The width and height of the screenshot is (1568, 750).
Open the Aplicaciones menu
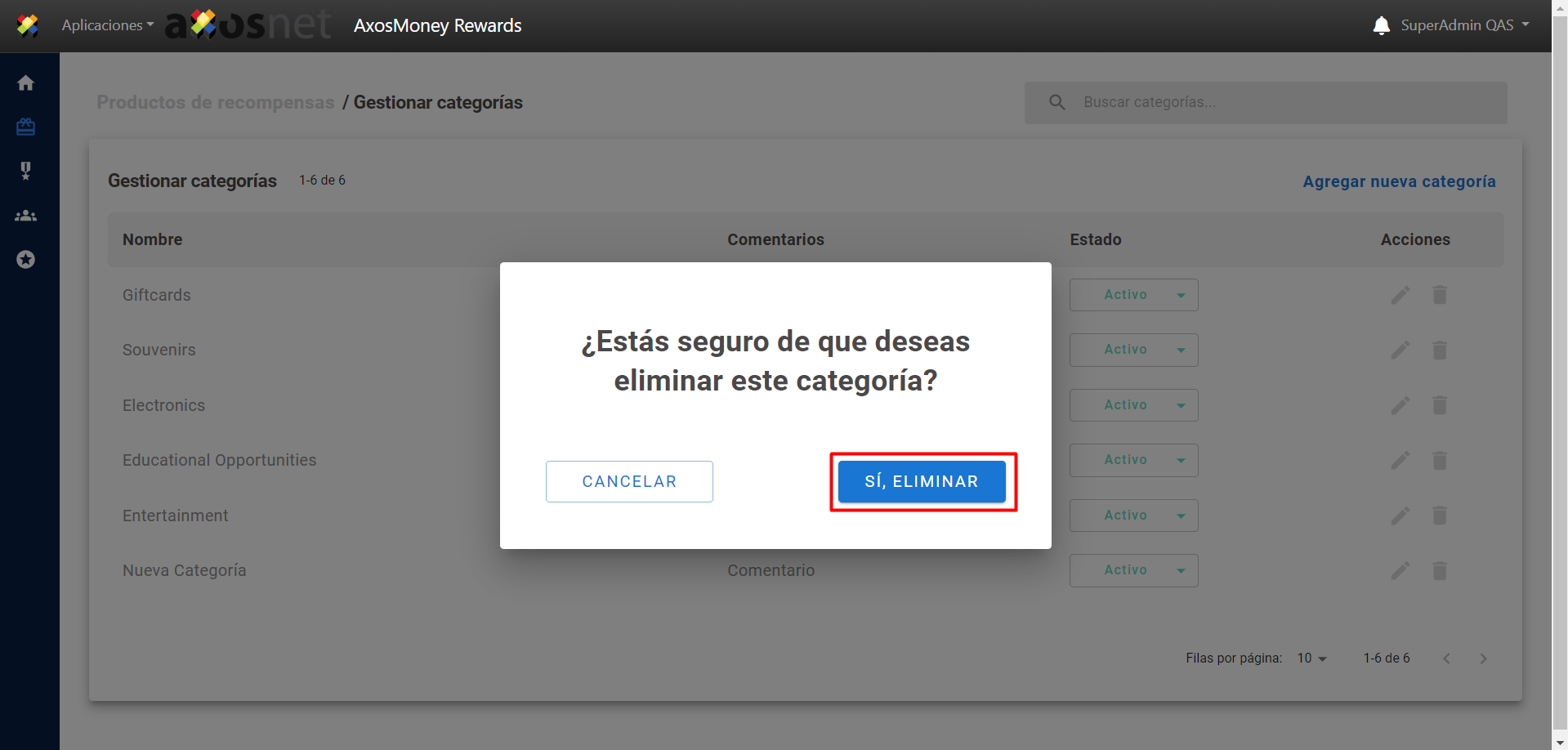(107, 25)
